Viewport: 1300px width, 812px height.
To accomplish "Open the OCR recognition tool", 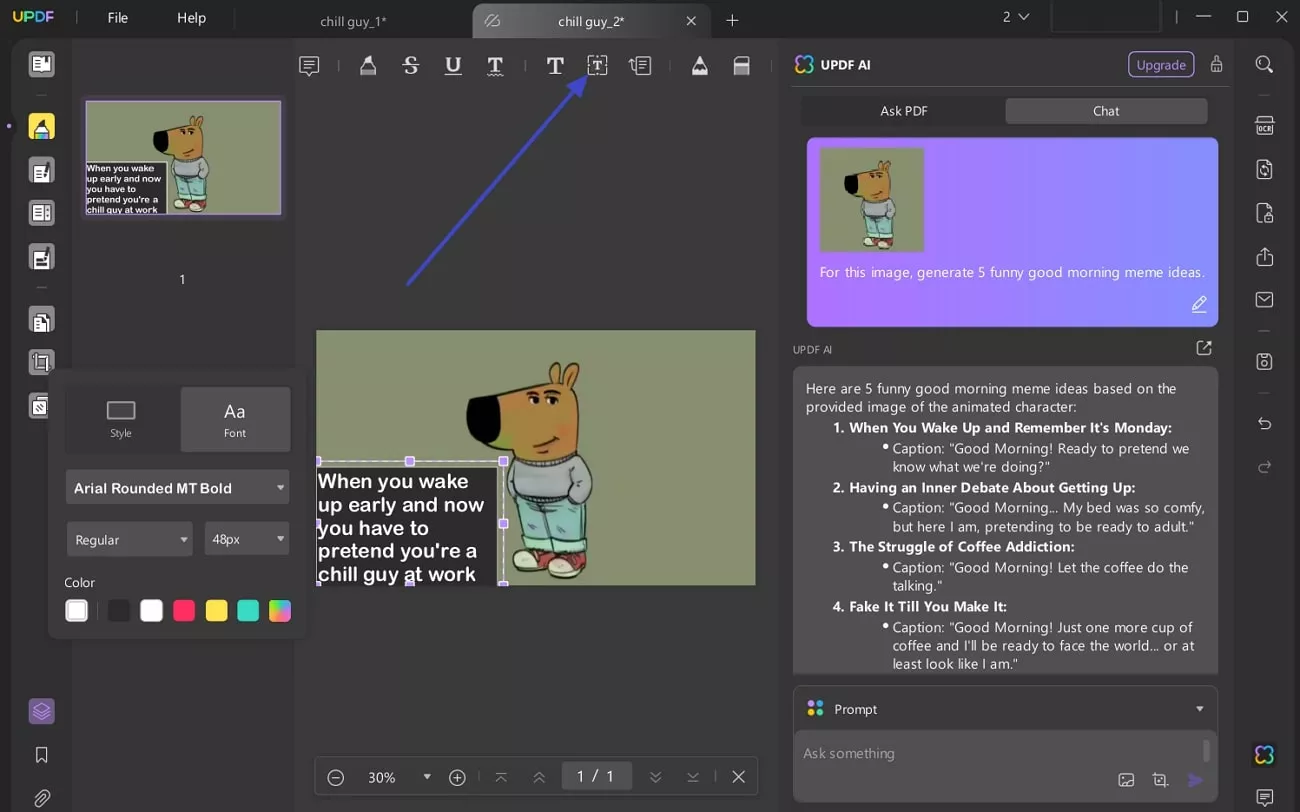I will [x=1264, y=126].
